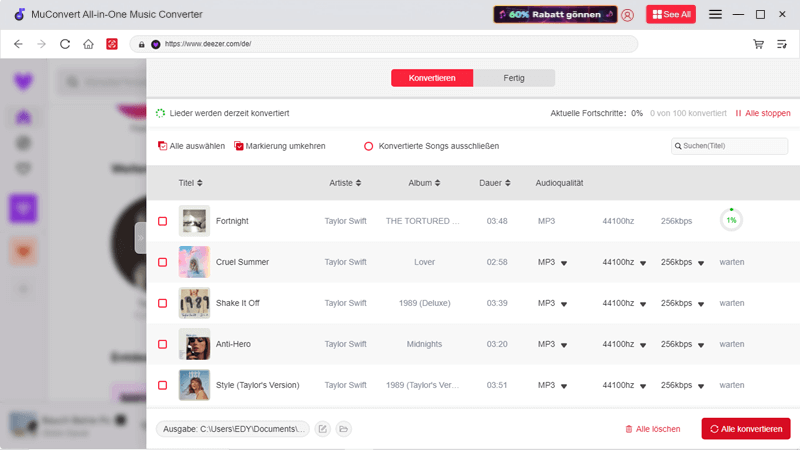Click the THE TORTURED album cell
Viewport: 800px width, 450px height.
(422, 221)
